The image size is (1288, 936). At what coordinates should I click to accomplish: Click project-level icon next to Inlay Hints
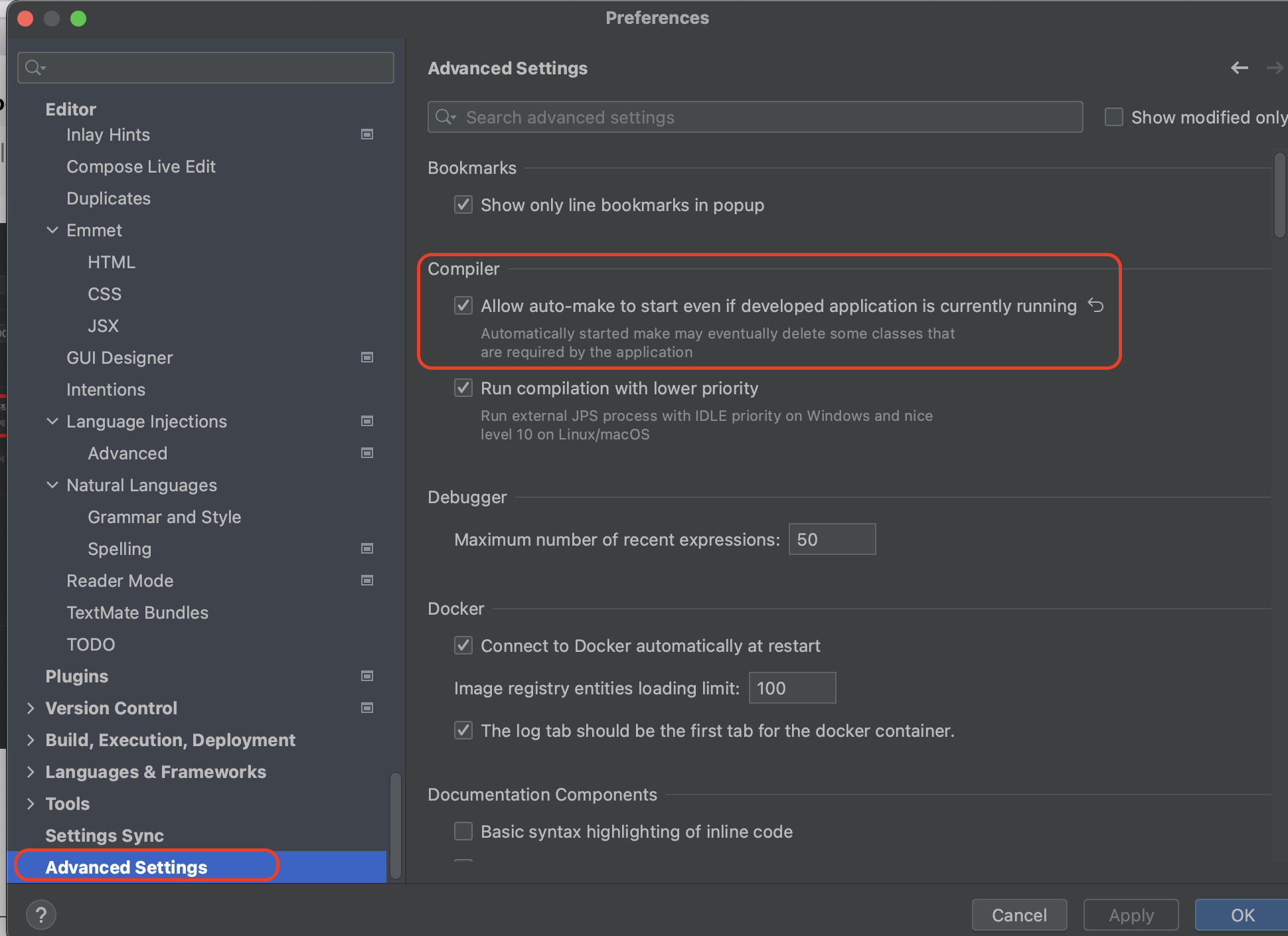[x=366, y=135]
